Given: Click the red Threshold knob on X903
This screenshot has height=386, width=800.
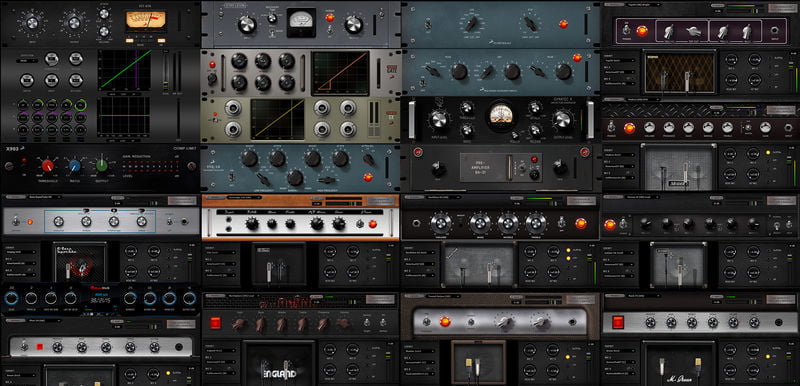Looking at the screenshot, I should 48,166.
